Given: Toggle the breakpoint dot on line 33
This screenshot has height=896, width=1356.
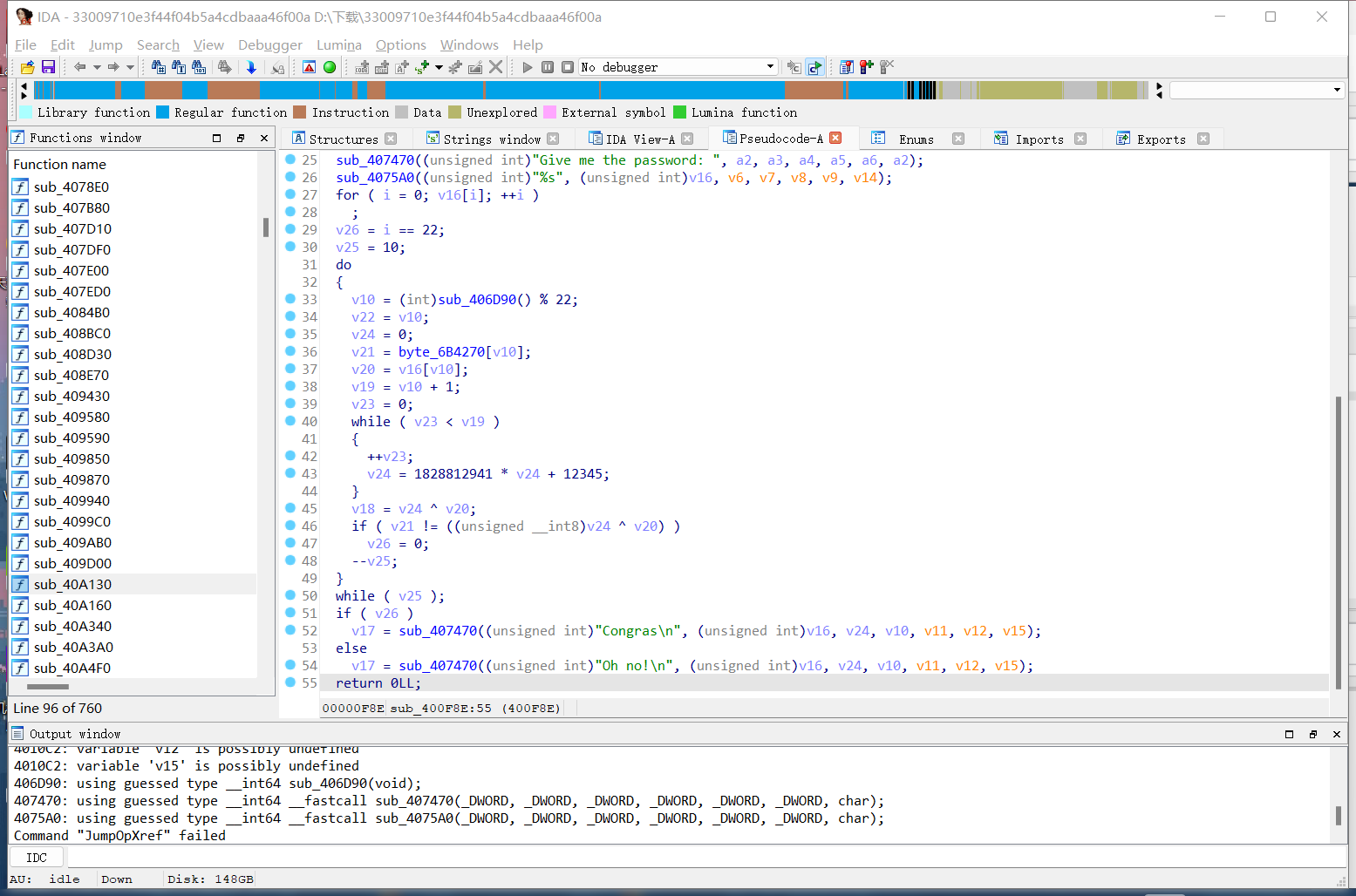Looking at the screenshot, I should coord(290,299).
